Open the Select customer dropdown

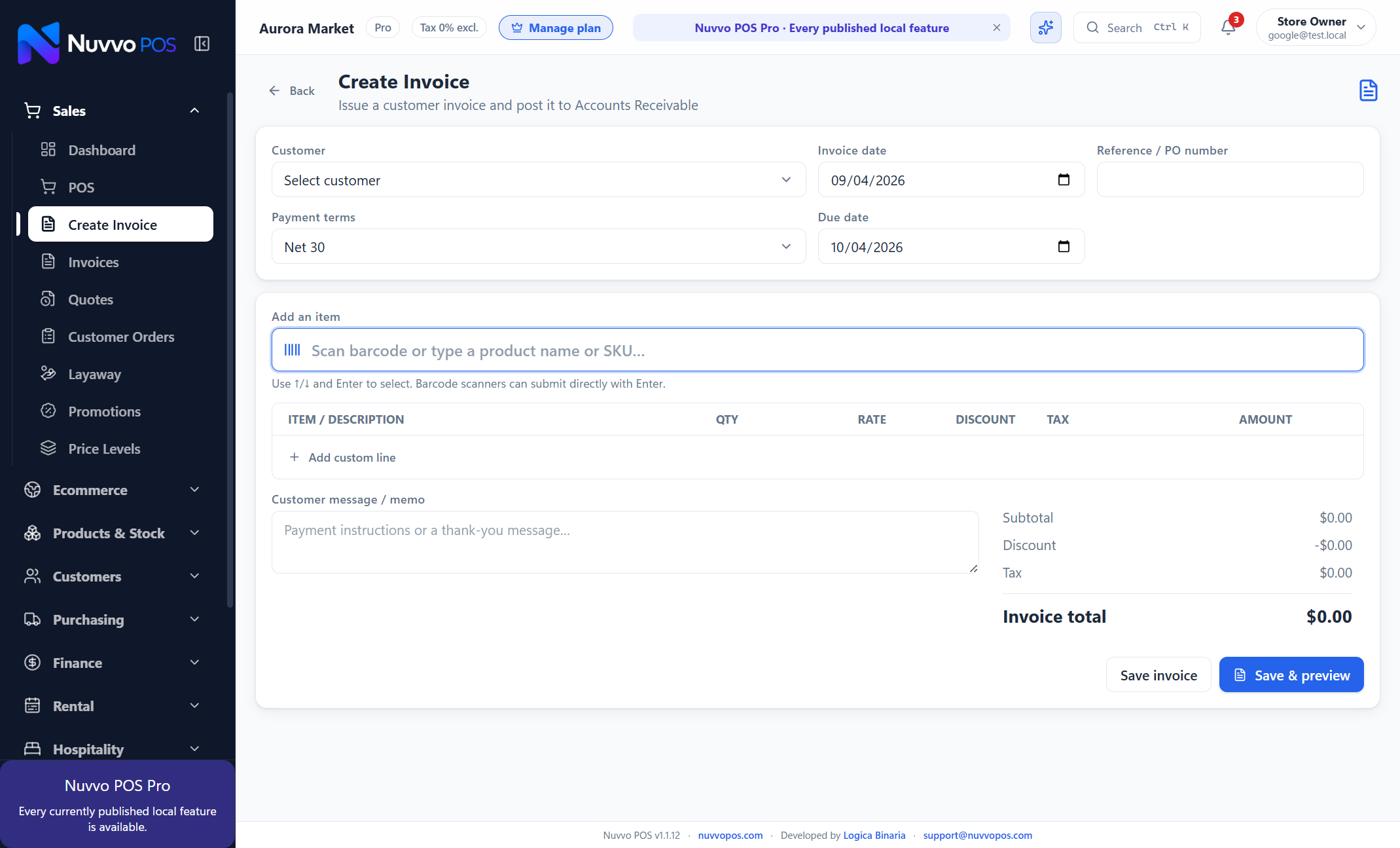(x=538, y=179)
